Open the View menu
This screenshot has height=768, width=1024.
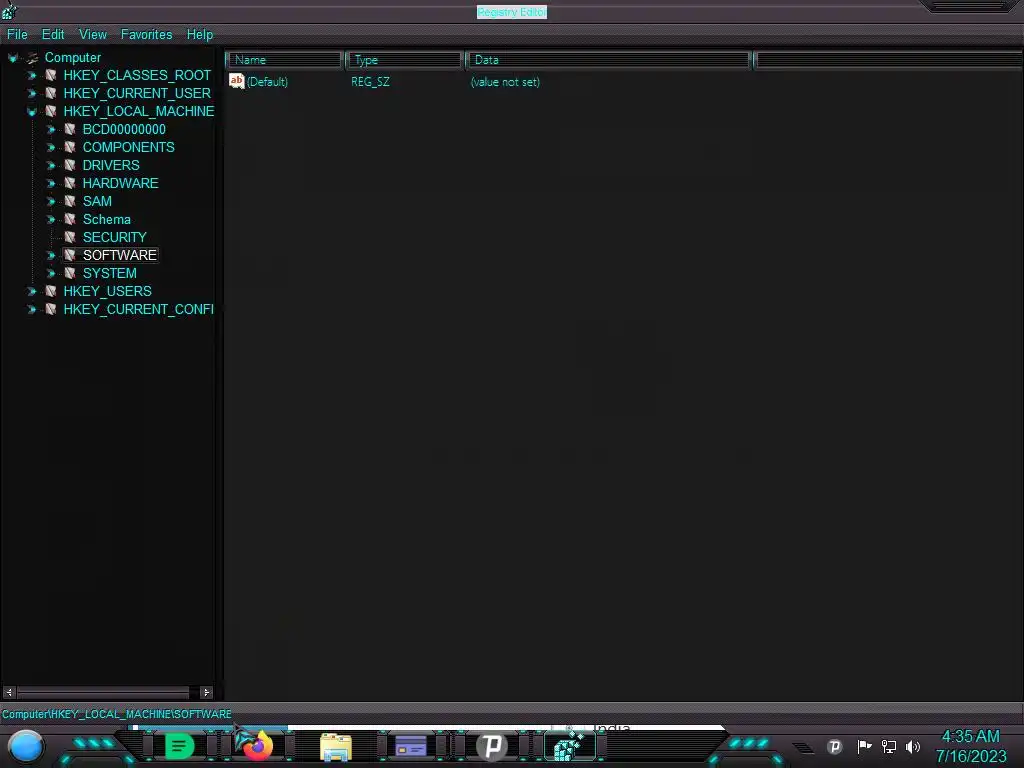point(93,35)
